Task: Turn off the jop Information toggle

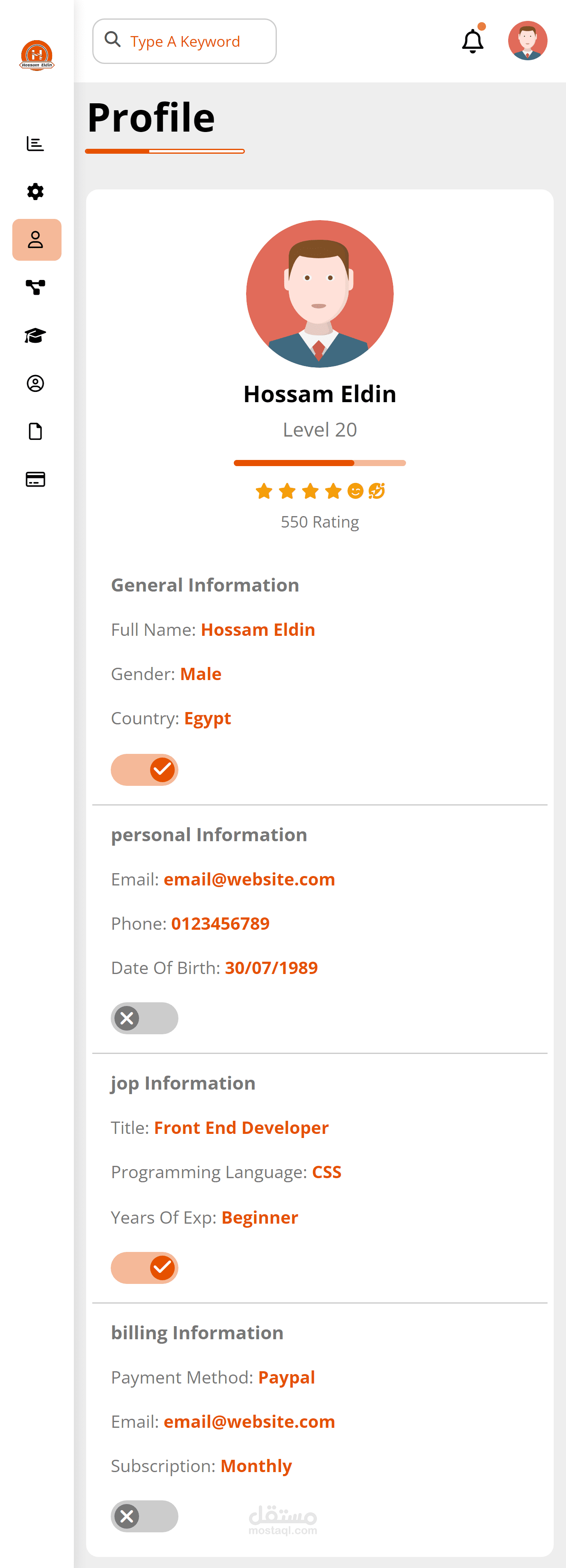Action: [144, 1268]
